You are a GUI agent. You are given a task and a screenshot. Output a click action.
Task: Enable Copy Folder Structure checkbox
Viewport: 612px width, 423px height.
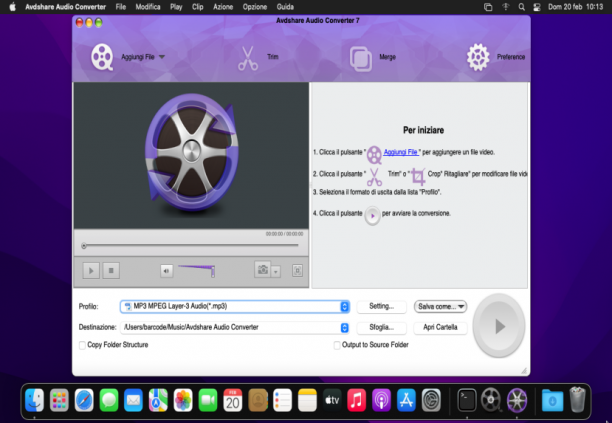[82, 345]
